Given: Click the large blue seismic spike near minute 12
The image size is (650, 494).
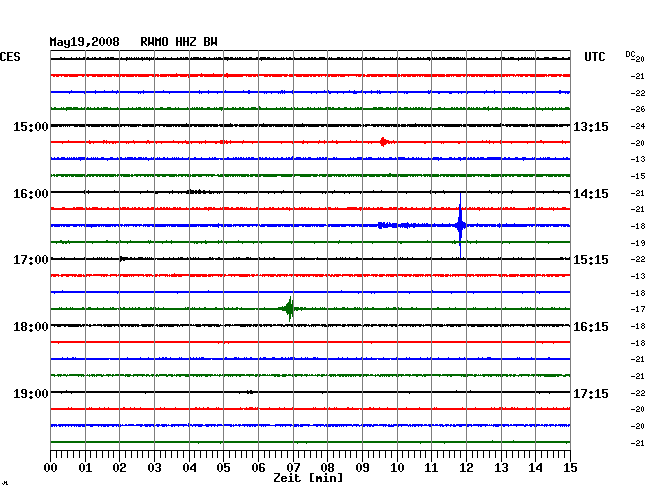Looking at the screenshot, I should [460, 225].
